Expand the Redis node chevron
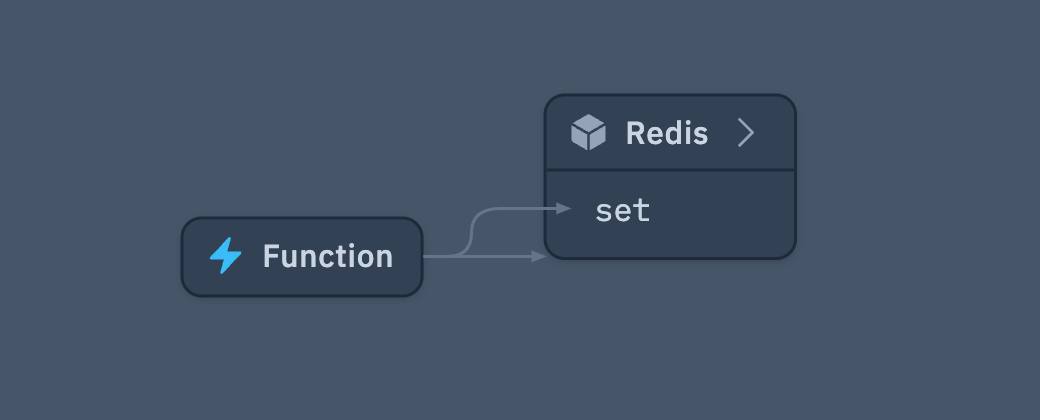The width and height of the screenshot is (1040, 420). 745,132
